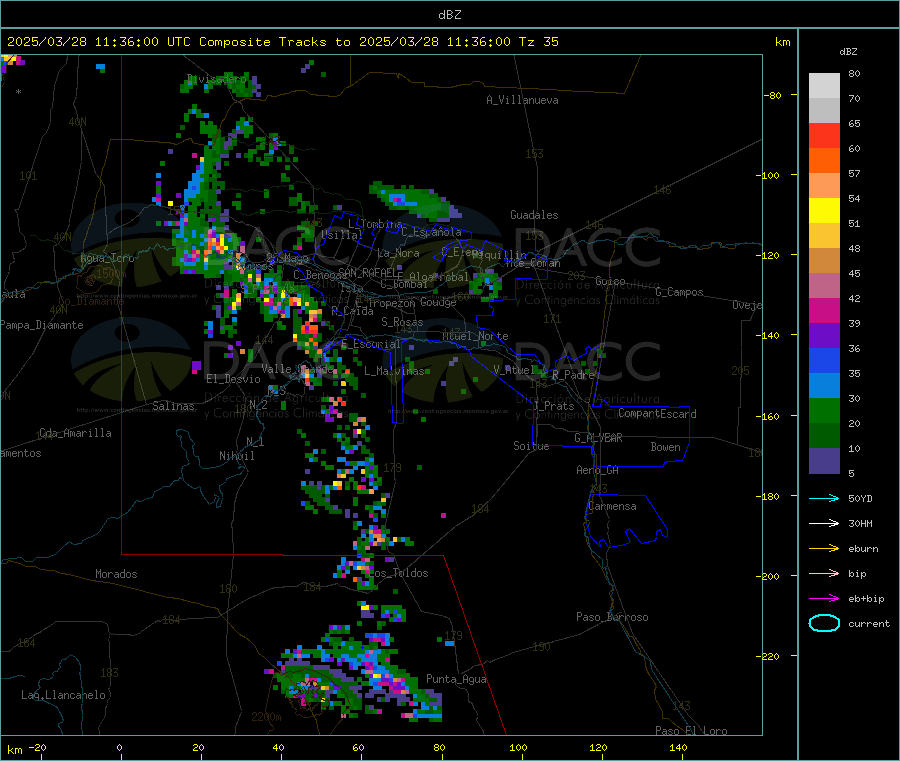The height and width of the screenshot is (761, 900).
Task: Click the '-160' y-axis tick label
Action: pos(770,416)
